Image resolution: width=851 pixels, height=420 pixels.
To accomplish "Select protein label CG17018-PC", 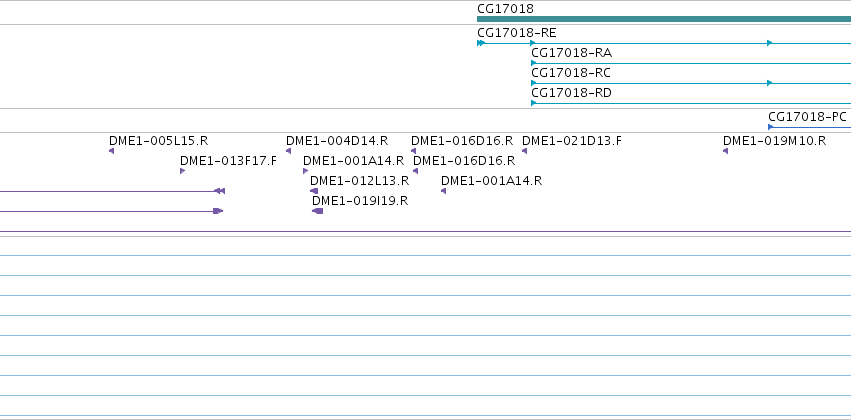I will [x=807, y=117].
